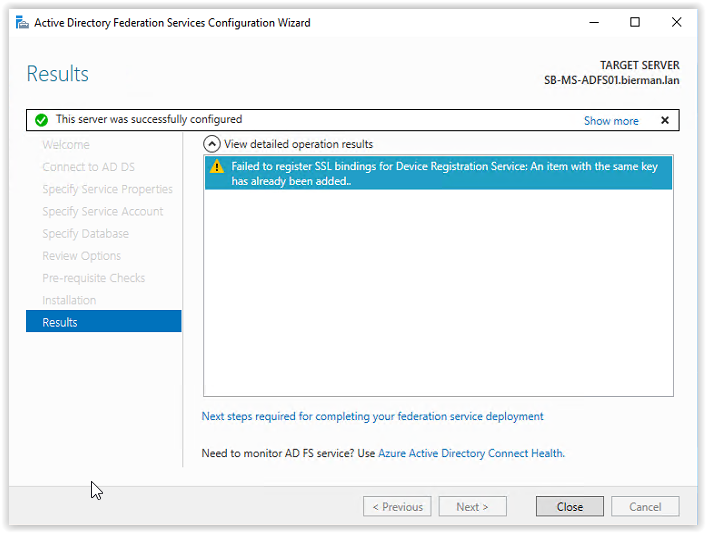Maximize the configuration wizard window
The image size is (706, 533).
[634, 22]
